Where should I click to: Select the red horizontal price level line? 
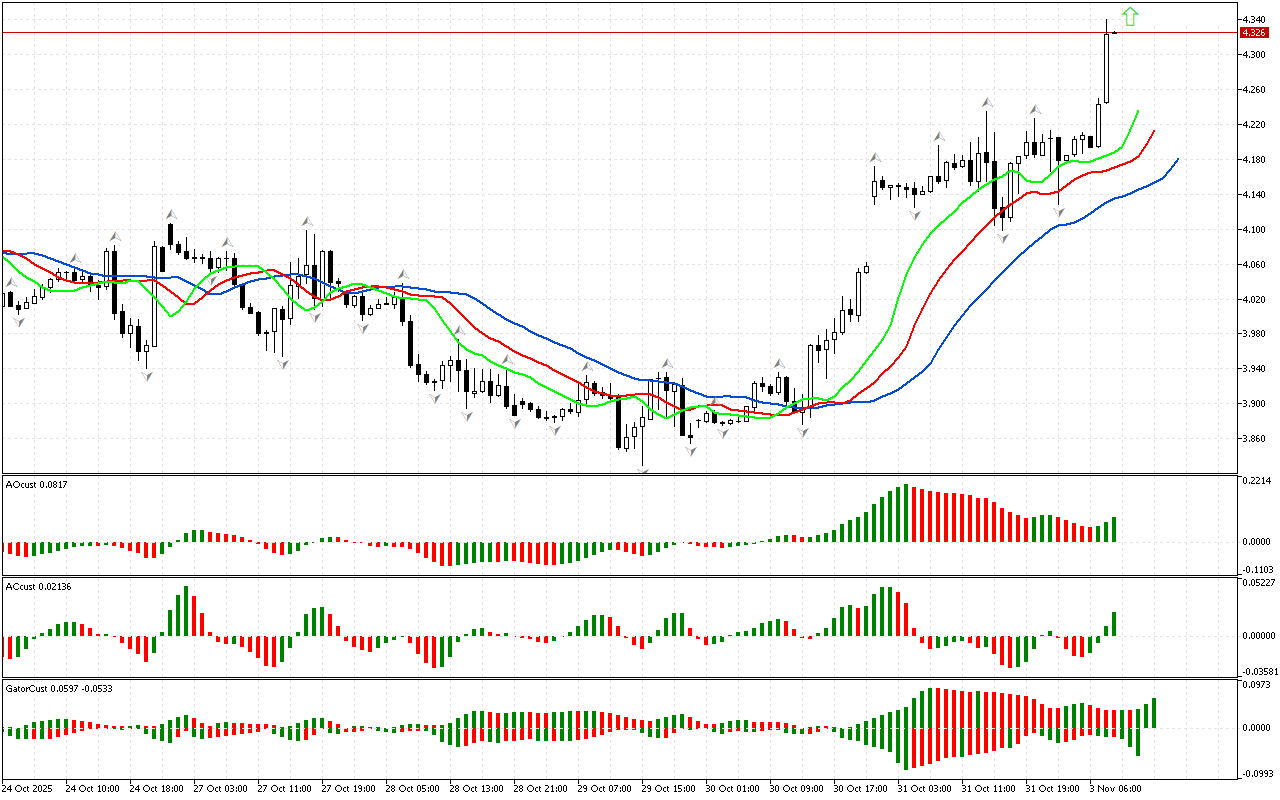point(600,32)
